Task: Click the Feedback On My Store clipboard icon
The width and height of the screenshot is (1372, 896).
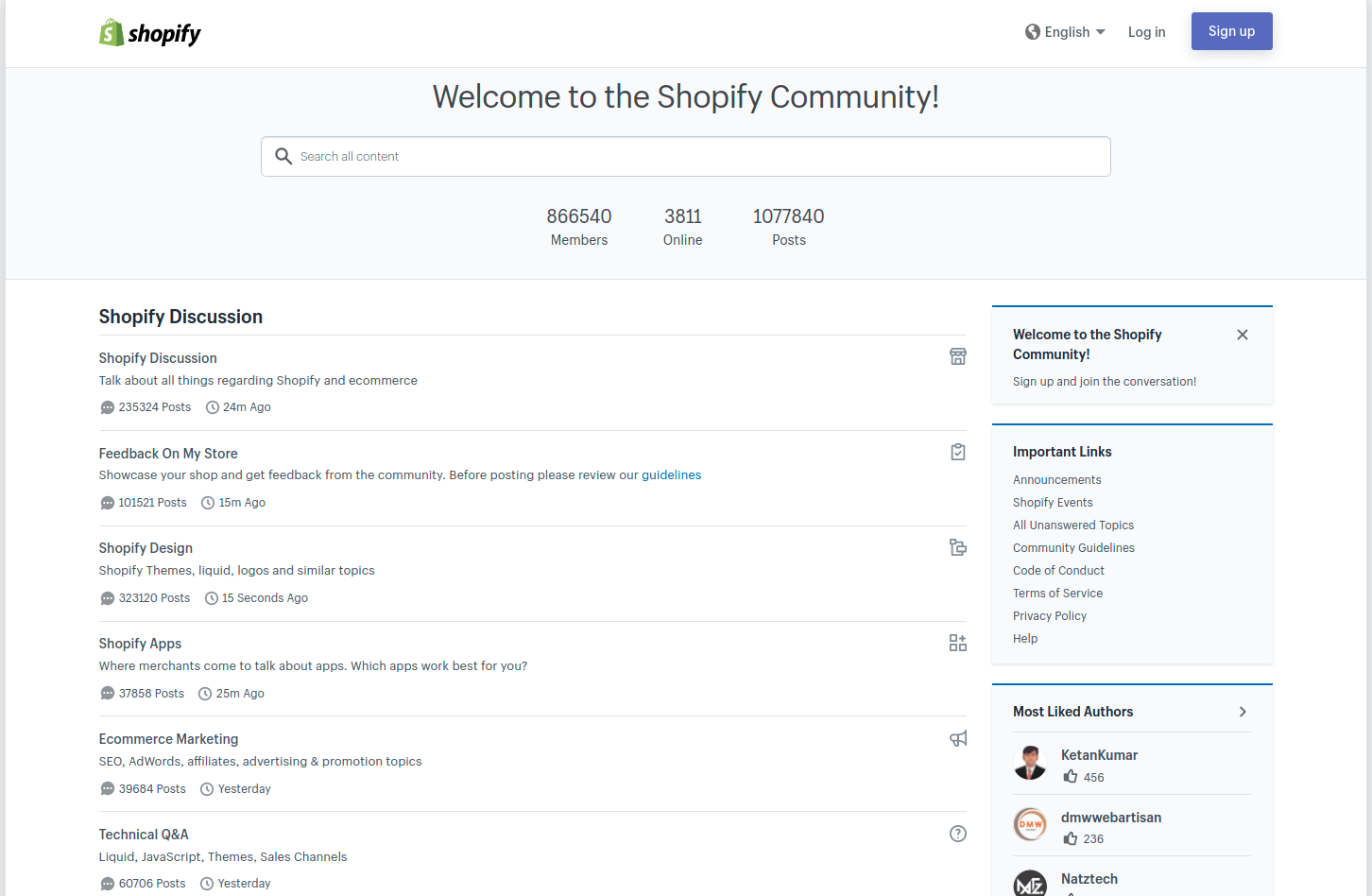Action: click(957, 452)
